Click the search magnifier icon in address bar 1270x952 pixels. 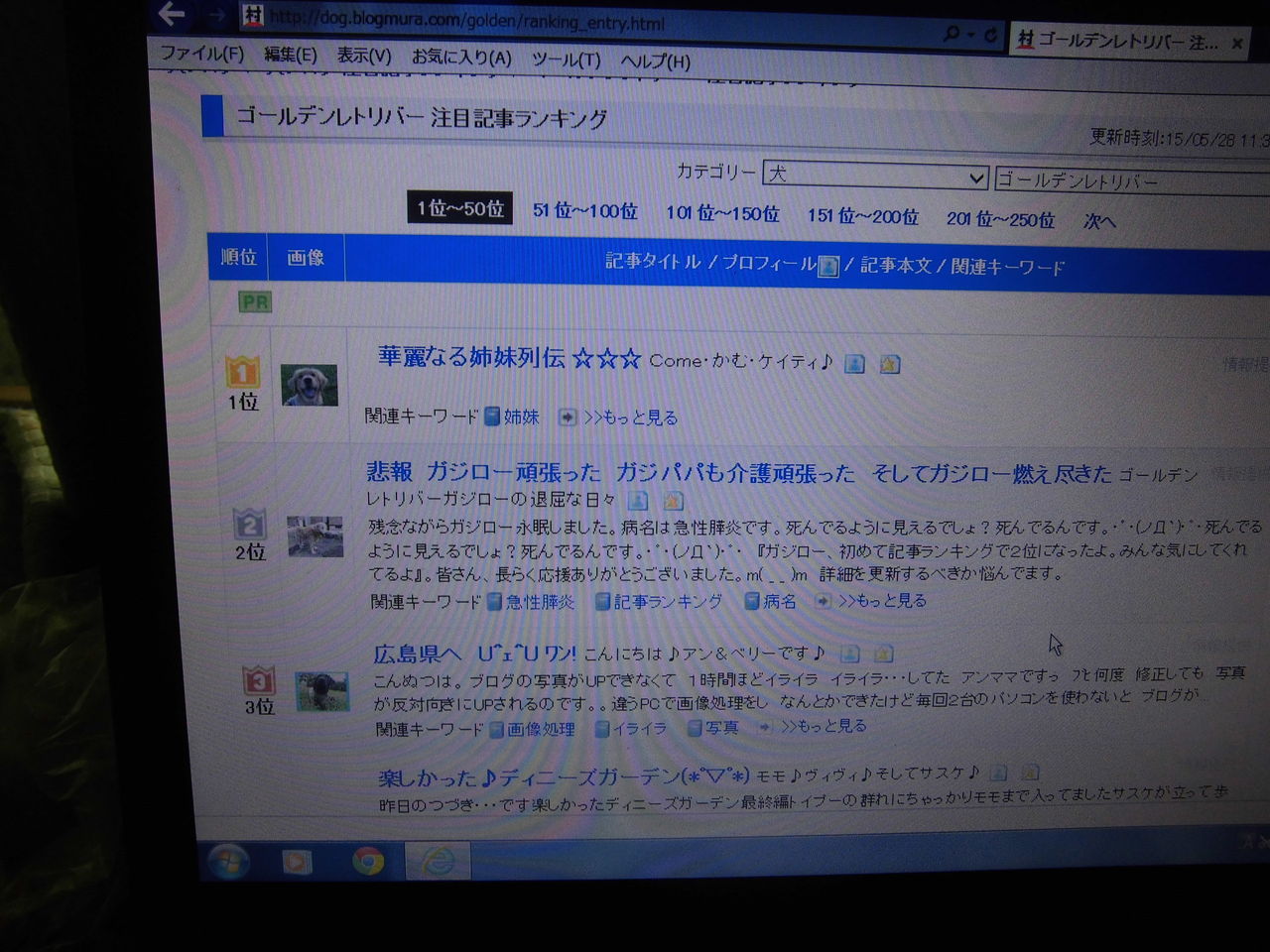(952, 34)
